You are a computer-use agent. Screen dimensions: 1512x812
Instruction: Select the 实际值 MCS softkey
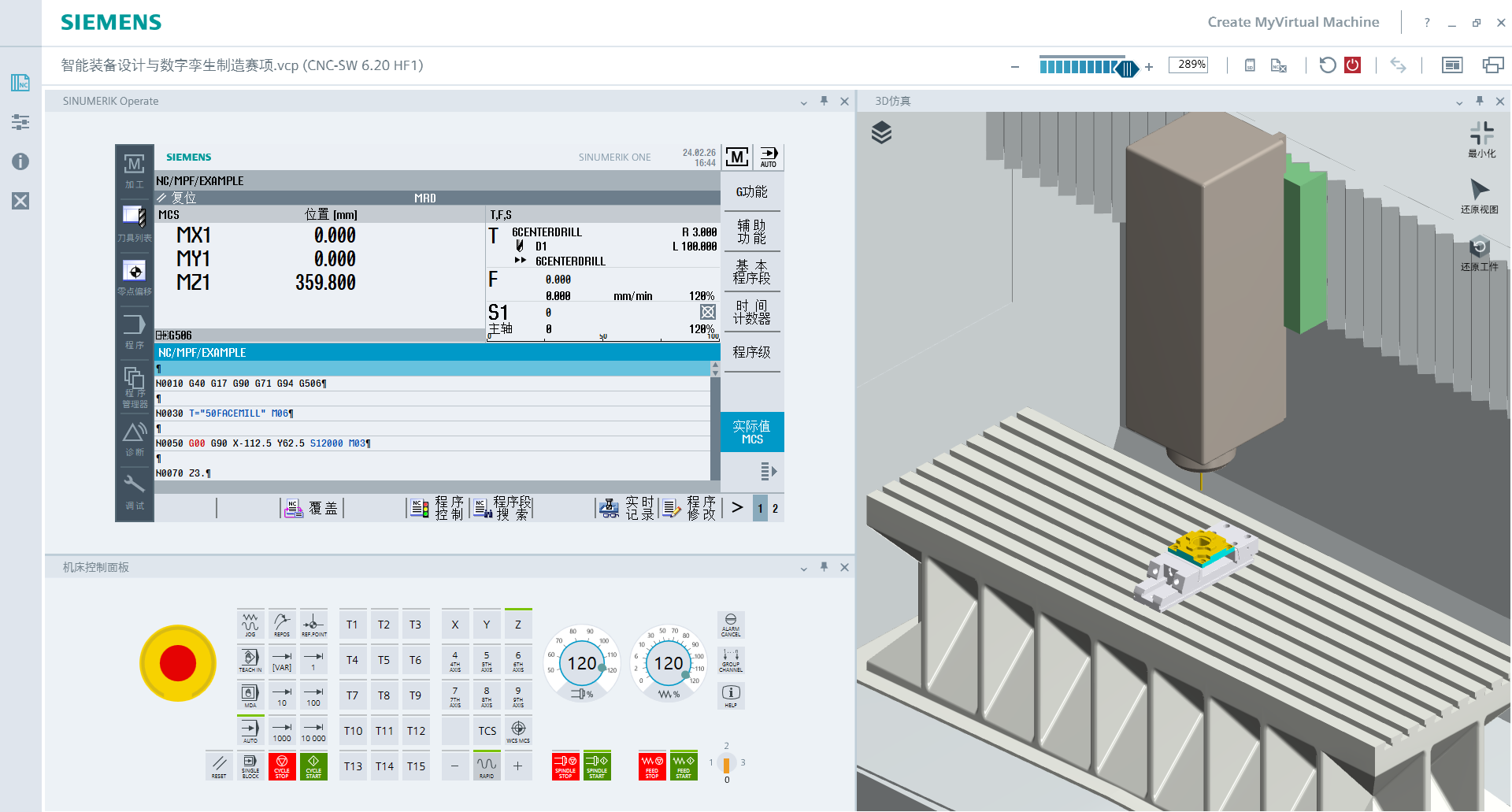click(x=751, y=432)
